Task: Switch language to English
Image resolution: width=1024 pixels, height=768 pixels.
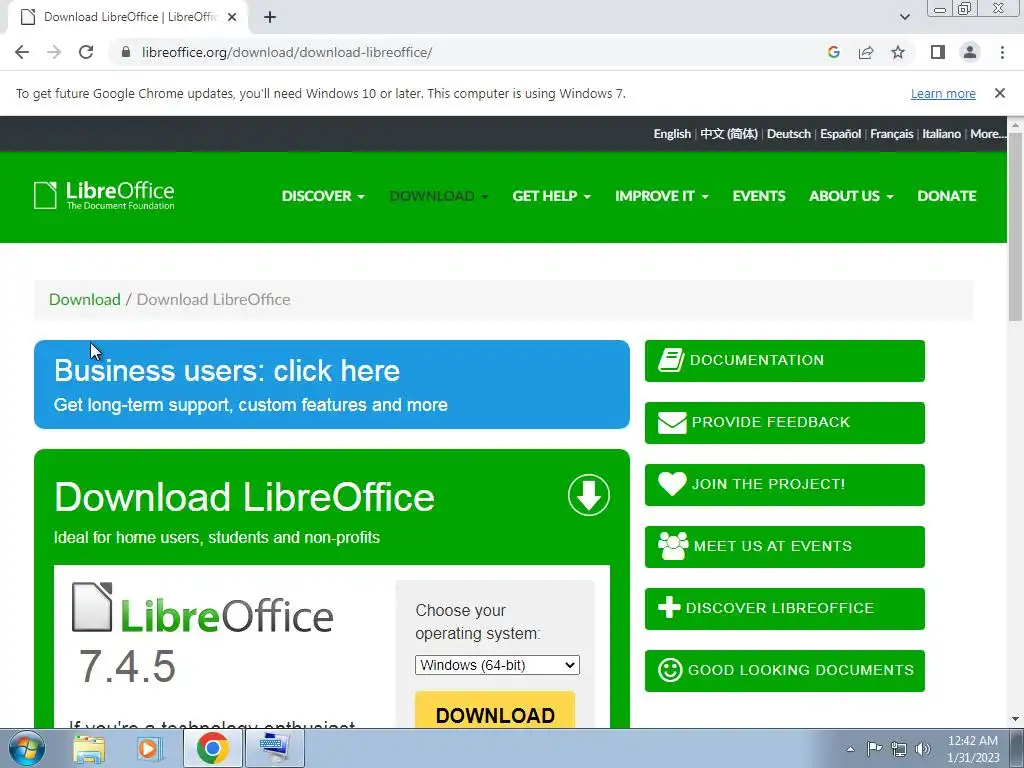Action: click(672, 134)
